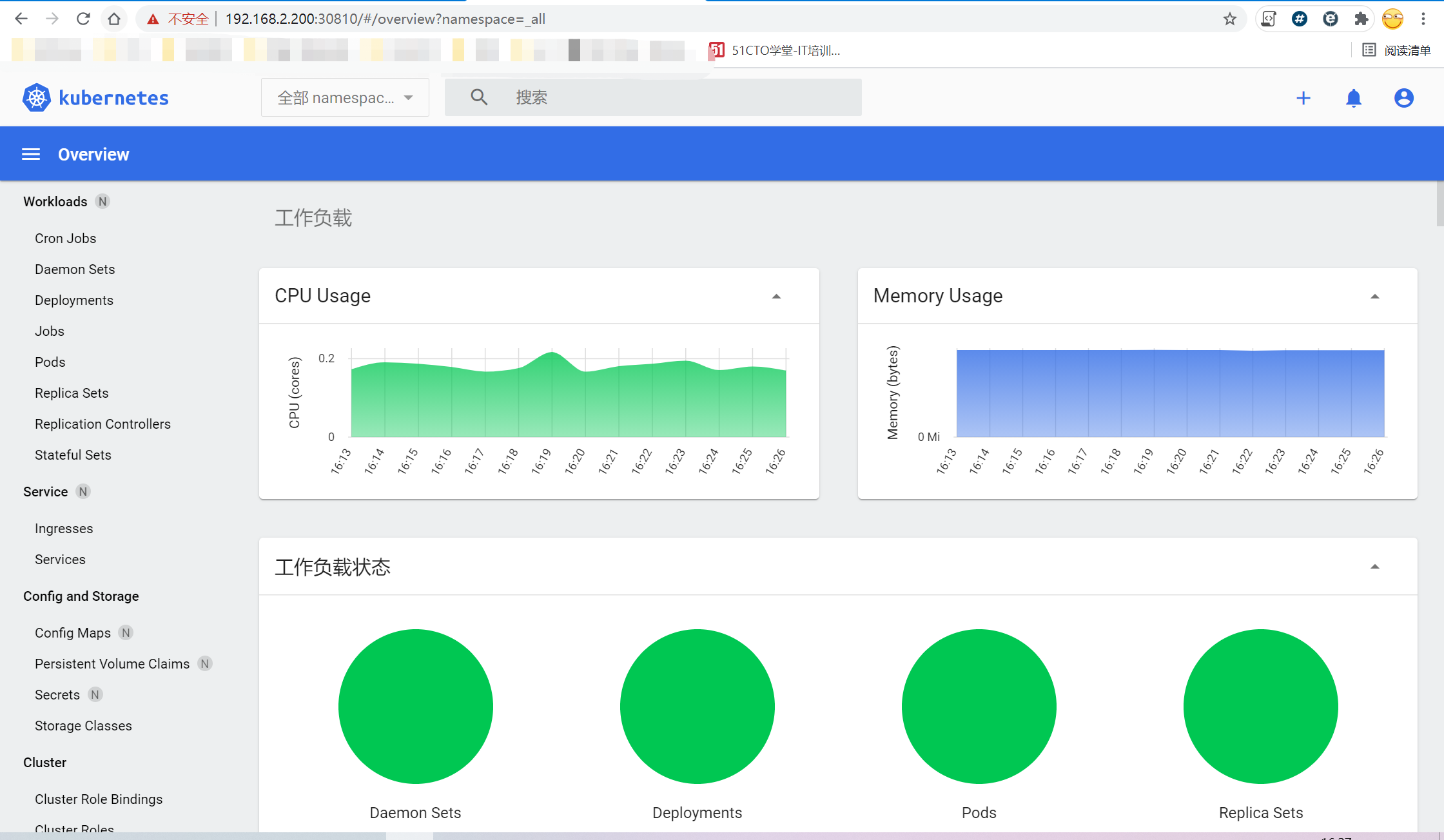Screen dimensions: 1444x840
Task: Open the hamburger navigation menu
Action: pyautogui.click(x=31, y=155)
